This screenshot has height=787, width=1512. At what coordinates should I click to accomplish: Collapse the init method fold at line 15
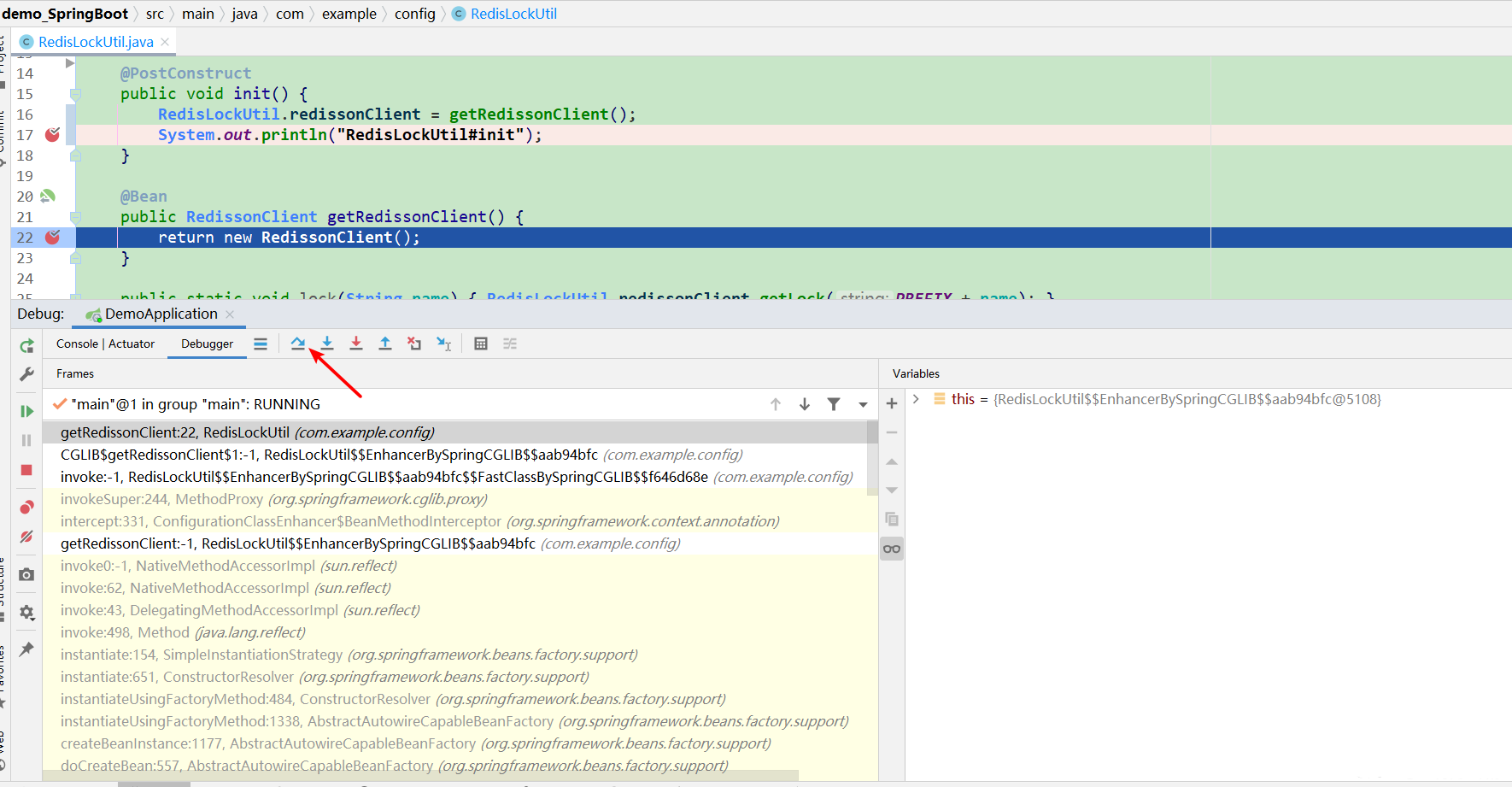coord(75,94)
